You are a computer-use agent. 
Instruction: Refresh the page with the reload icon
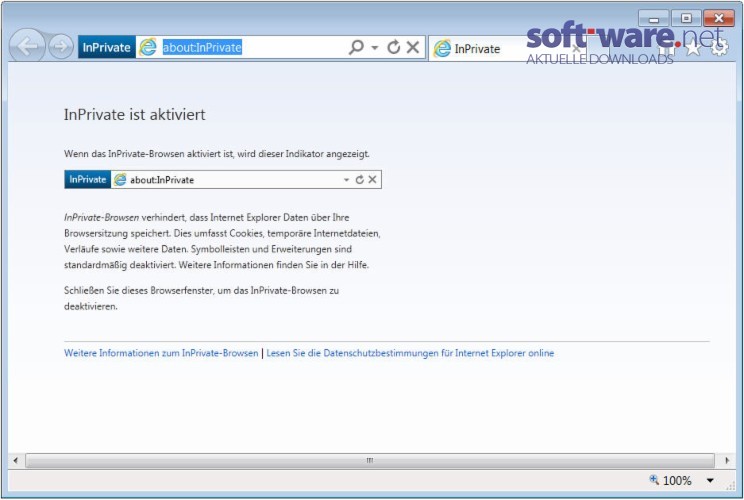point(393,47)
